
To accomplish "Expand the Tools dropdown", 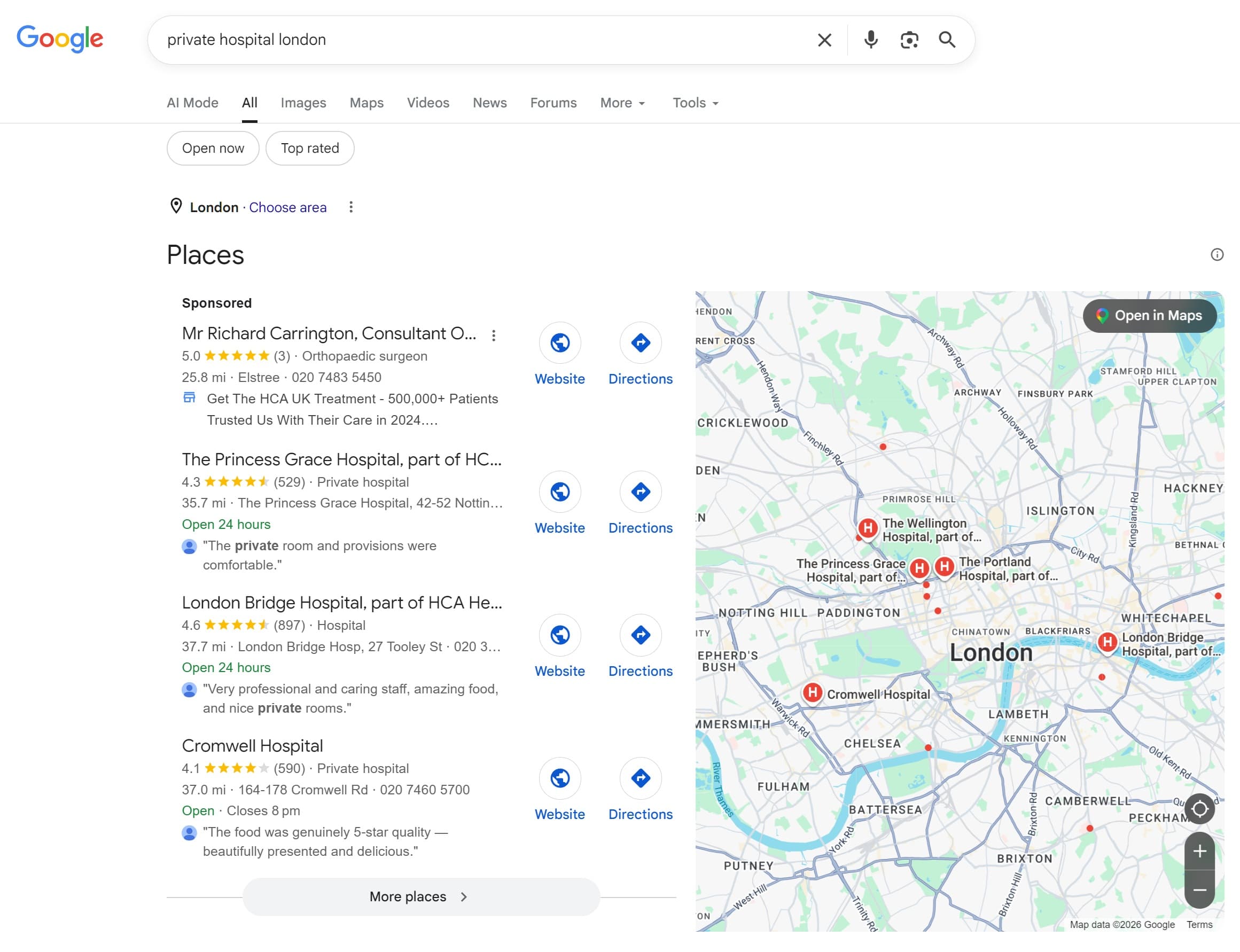I will pyautogui.click(x=696, y=103).
